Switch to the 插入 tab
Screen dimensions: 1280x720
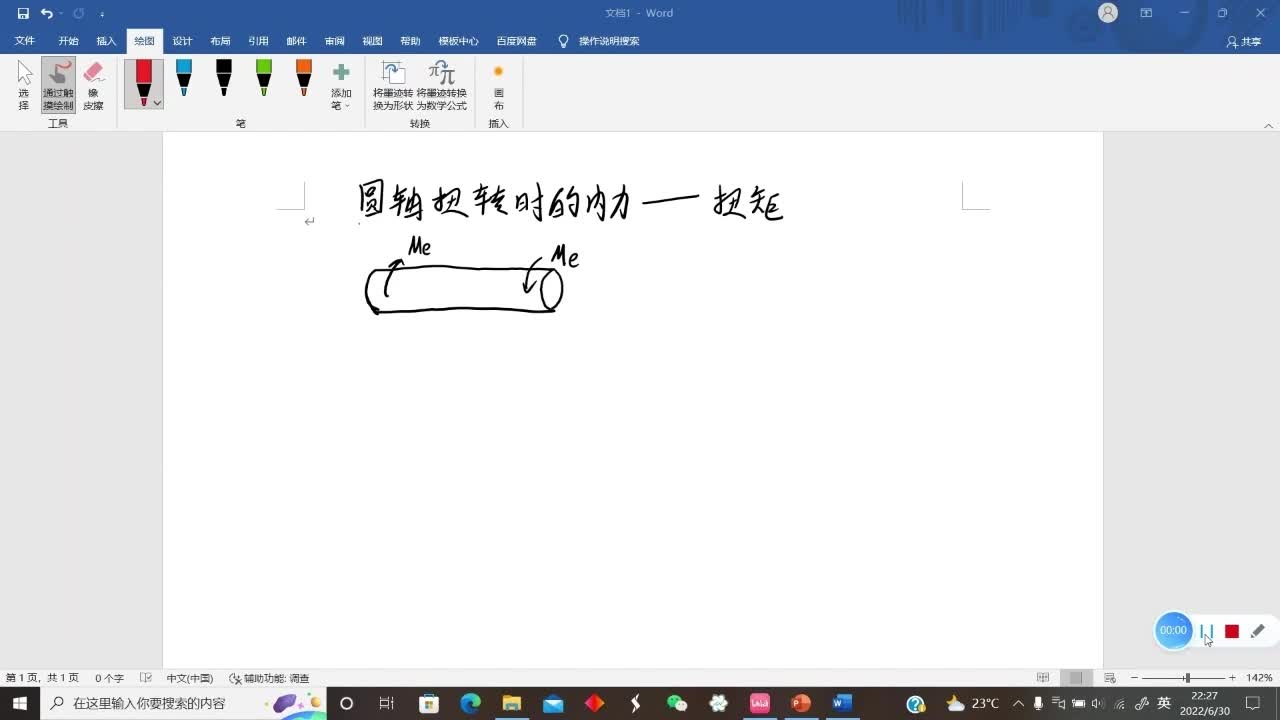tap(106, 41)
